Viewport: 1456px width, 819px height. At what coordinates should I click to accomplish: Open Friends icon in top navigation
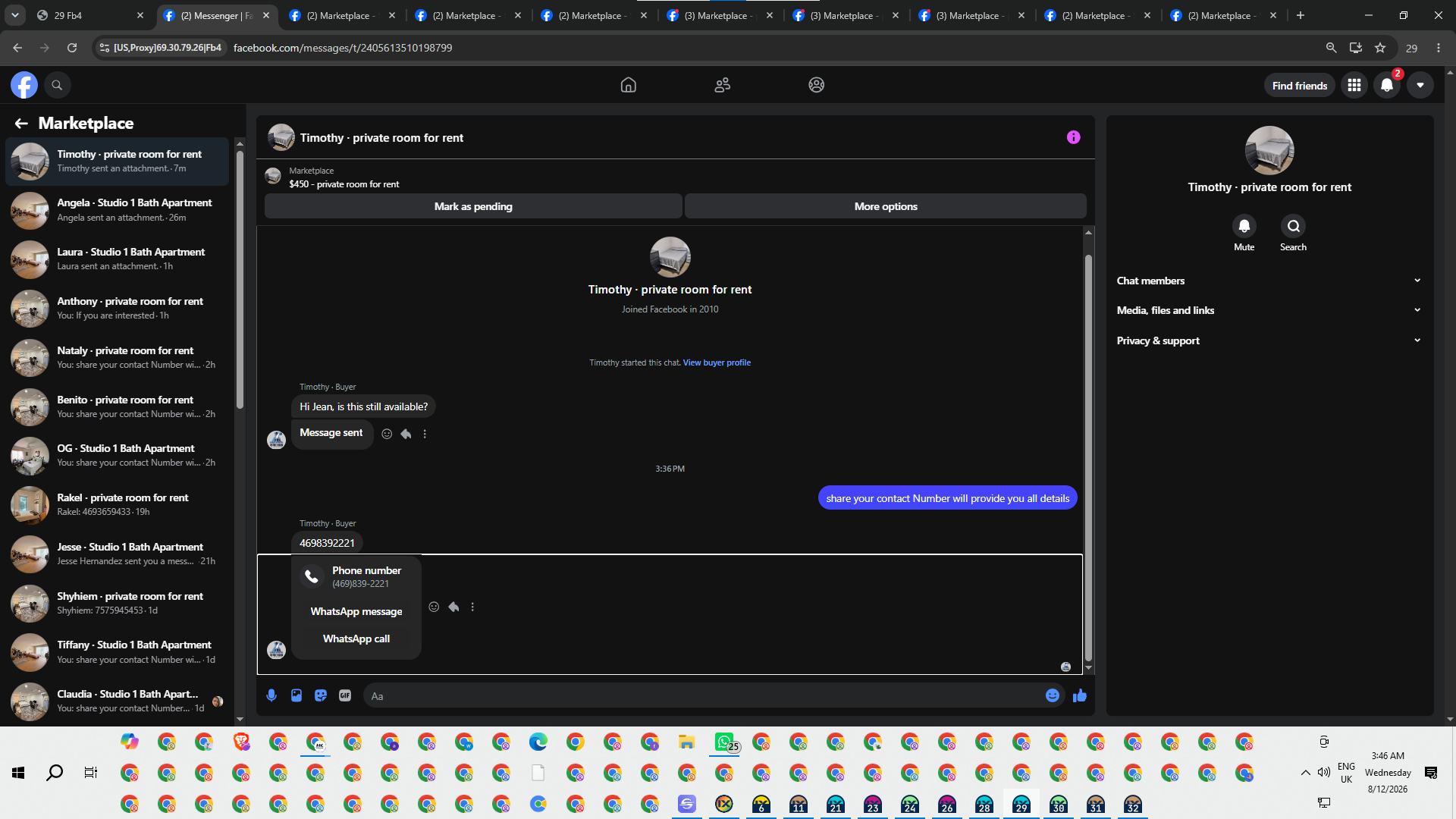coord(723,85)
